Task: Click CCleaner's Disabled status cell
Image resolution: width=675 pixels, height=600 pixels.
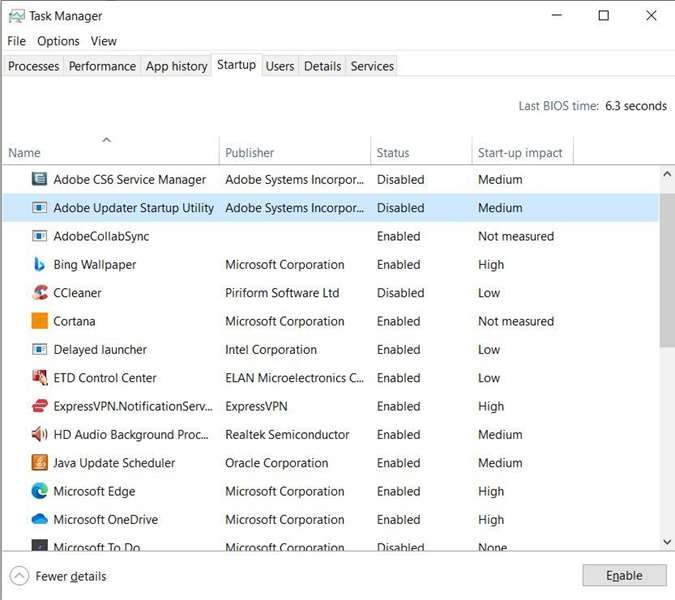Action: (x=400, y=293)
